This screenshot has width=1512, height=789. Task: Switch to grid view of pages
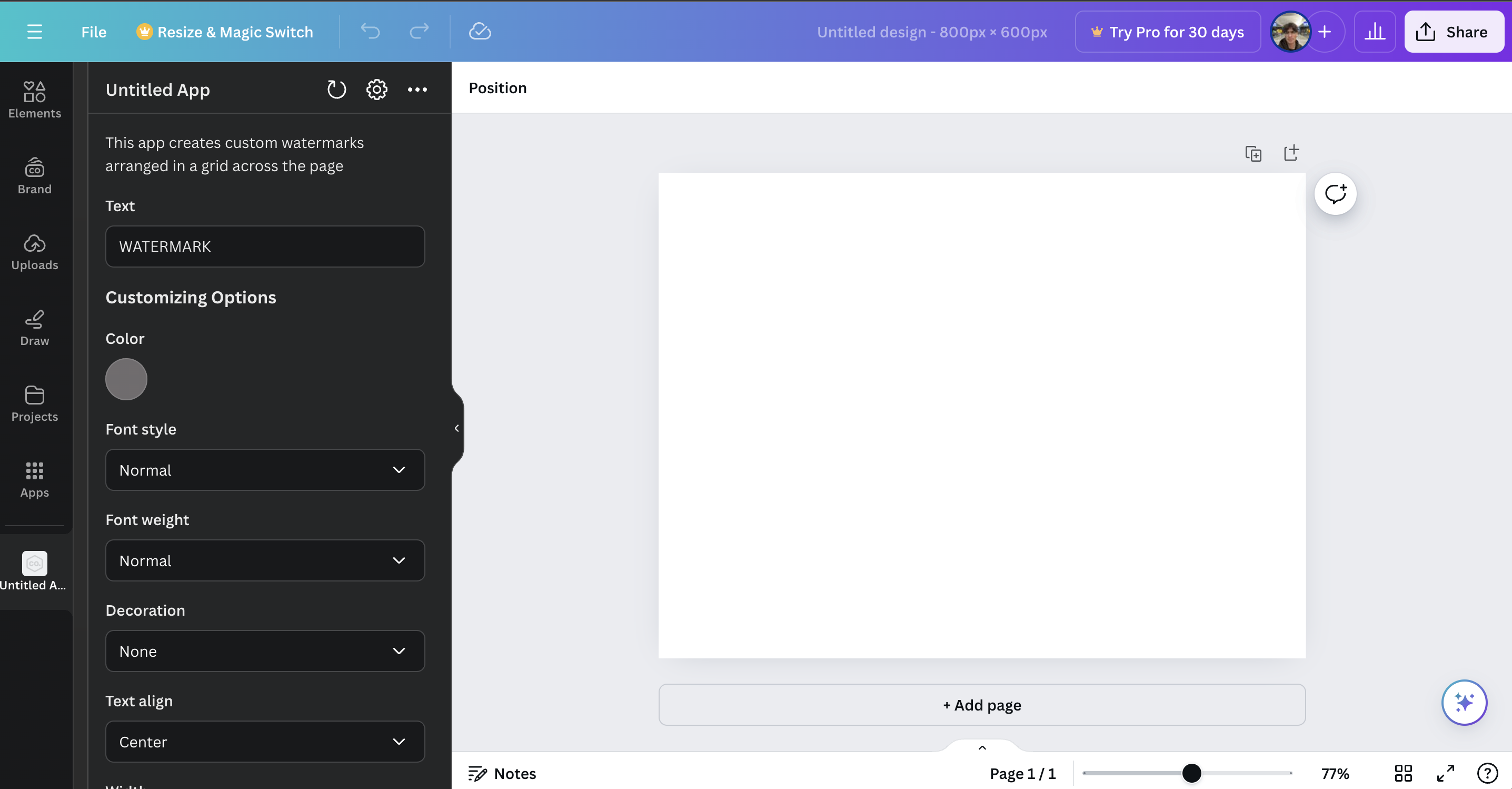[1403, 773]
